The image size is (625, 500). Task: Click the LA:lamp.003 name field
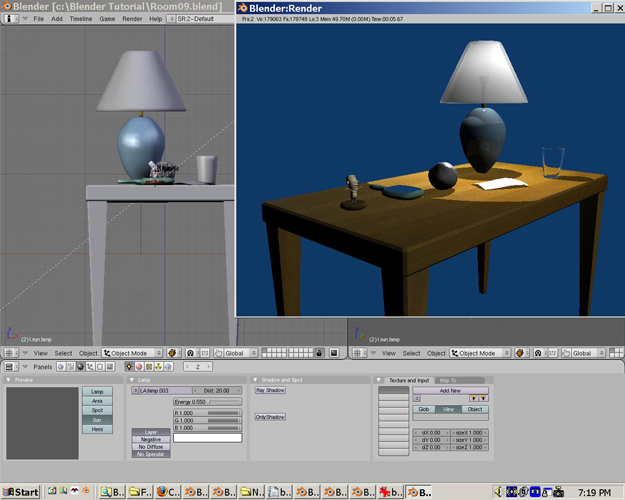(160, 391)
